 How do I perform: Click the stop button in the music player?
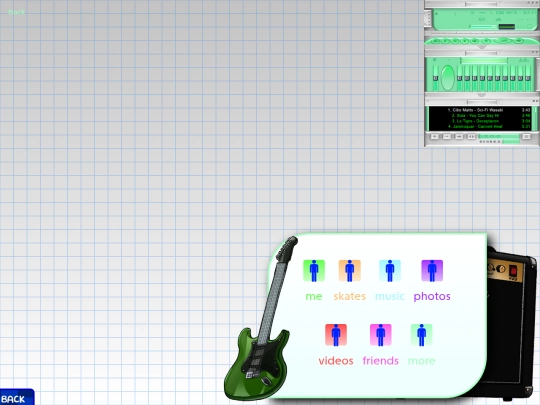point(465,41)
